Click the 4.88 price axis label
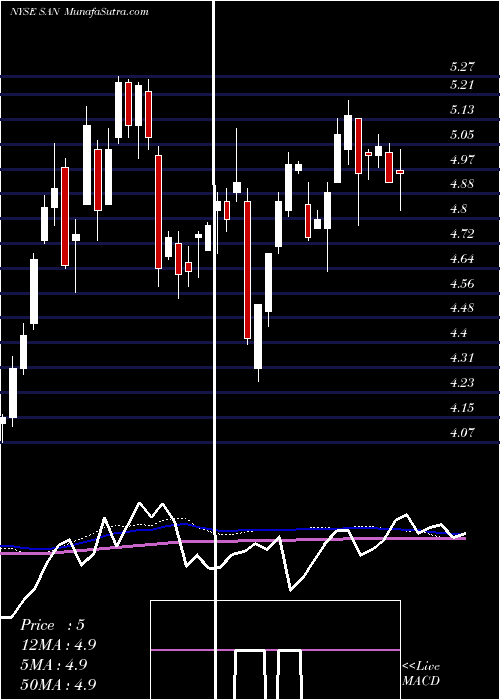The height and width of the screenshot is (700, 500). (x=462, y=184)
